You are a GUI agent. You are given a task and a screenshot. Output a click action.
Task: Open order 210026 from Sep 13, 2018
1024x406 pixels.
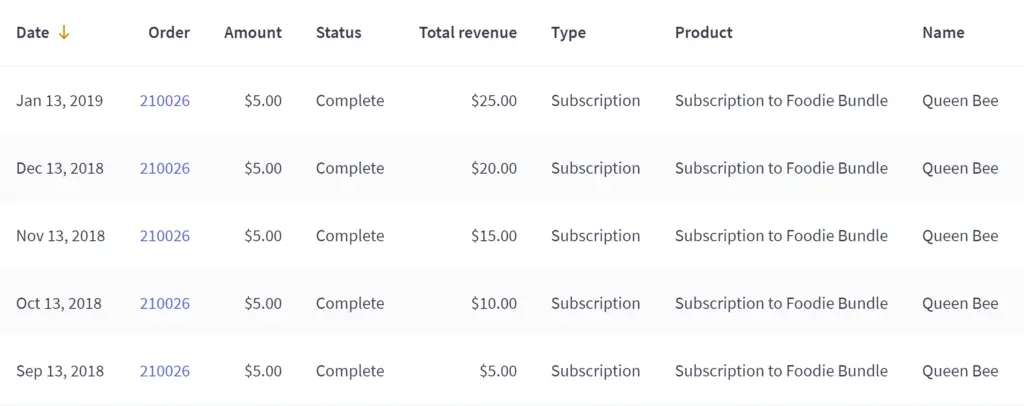165,371
